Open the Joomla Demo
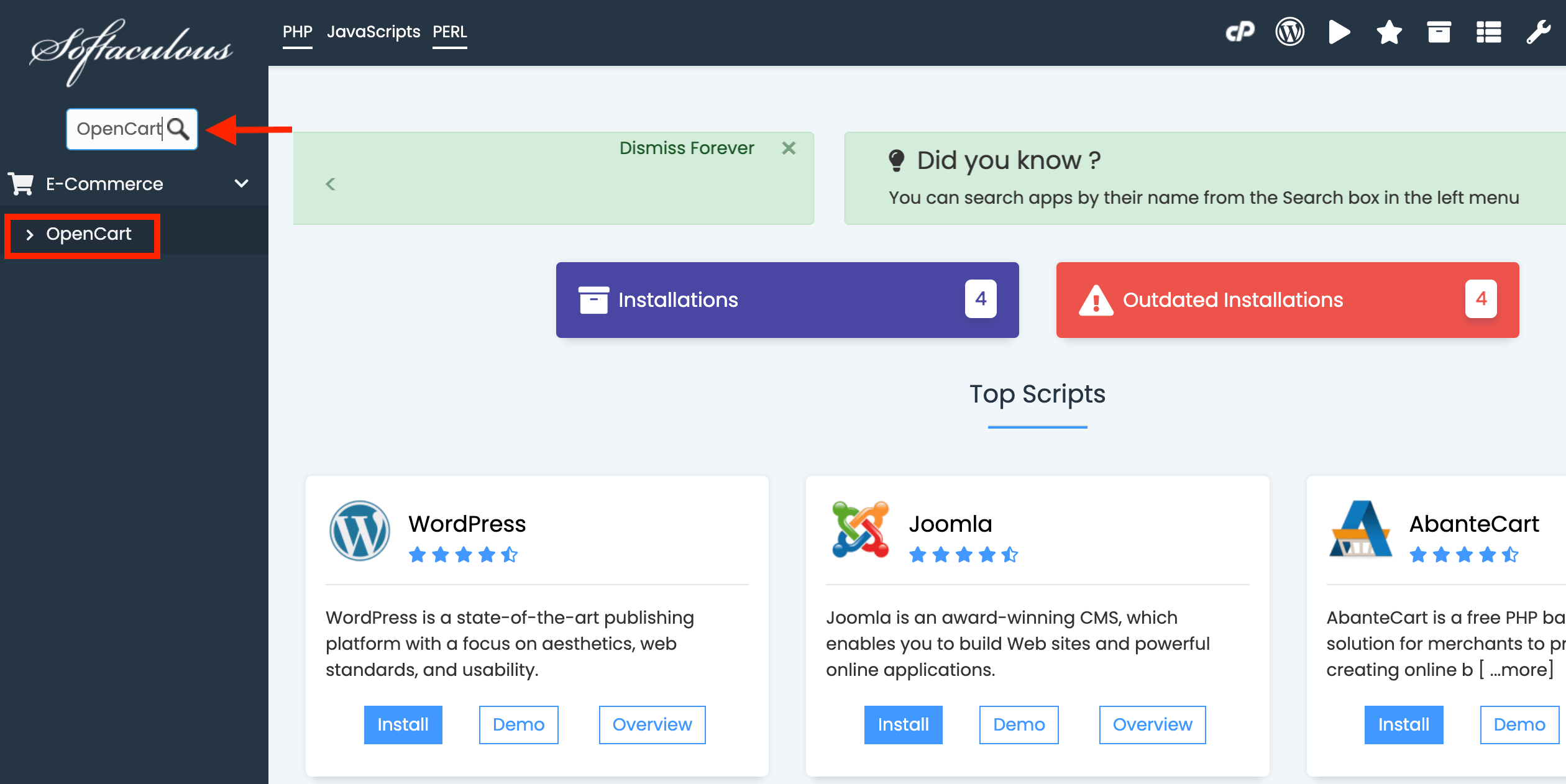Image resolution: width=1566 pixels, height=784 pixels. [1019, 724]
